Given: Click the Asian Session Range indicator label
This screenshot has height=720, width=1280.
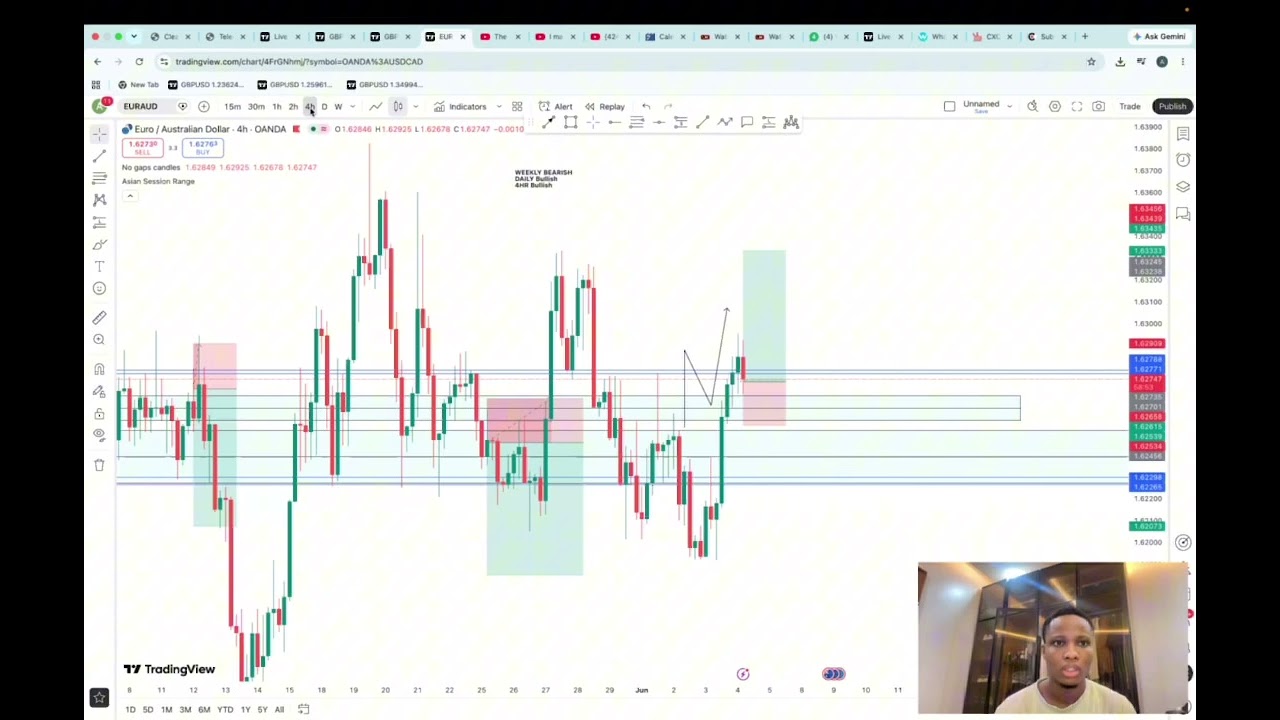Looking at the screenshot, I should tap(158, 181).
